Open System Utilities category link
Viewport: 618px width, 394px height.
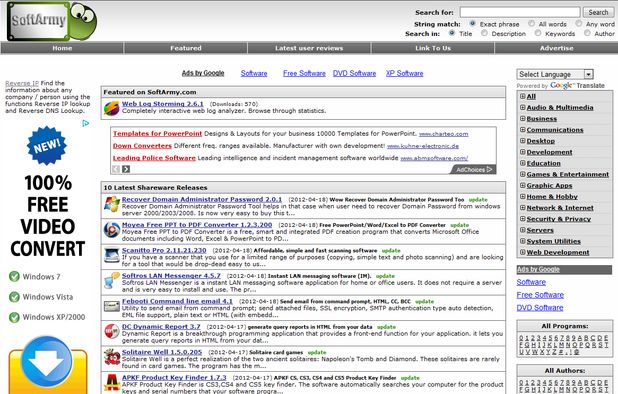pyautogui.click(x=553, y=241)
